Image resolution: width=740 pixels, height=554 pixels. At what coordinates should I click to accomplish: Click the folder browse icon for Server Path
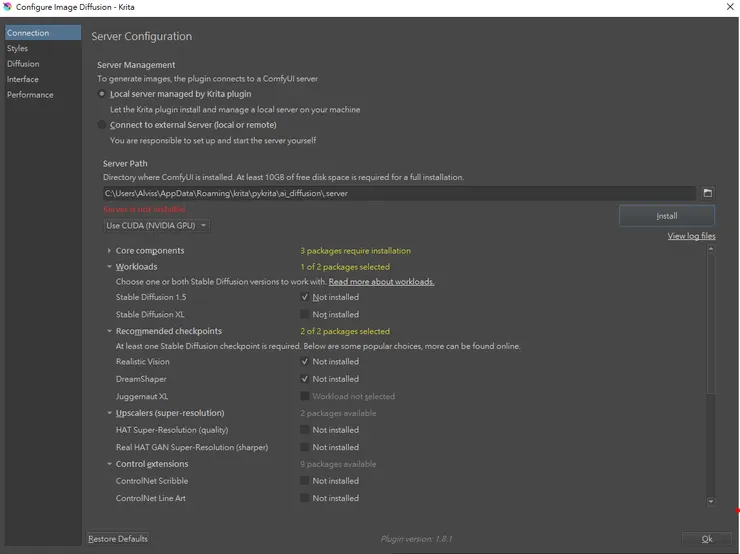[x=707, y=193]
